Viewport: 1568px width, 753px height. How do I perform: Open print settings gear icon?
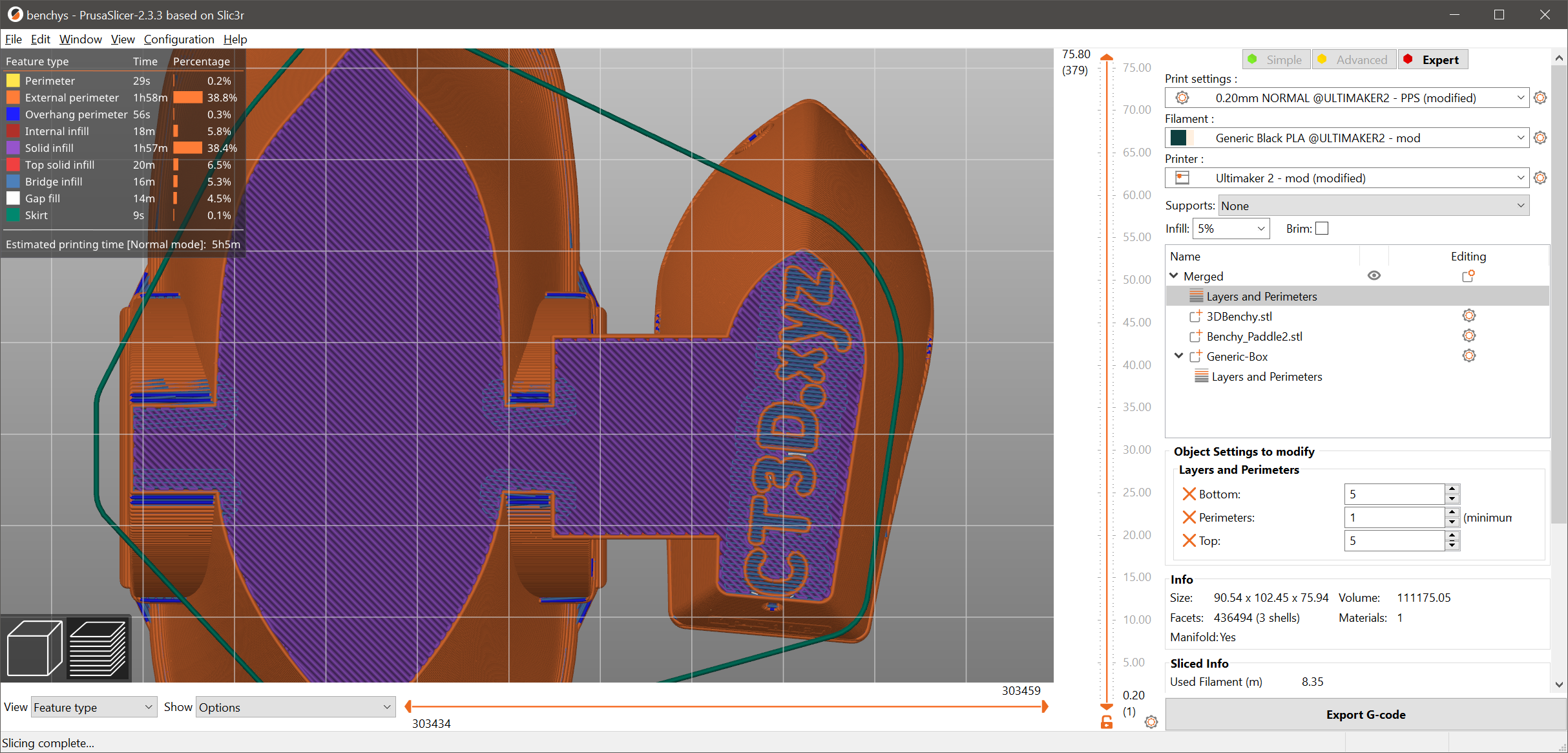coord(1540,98)
